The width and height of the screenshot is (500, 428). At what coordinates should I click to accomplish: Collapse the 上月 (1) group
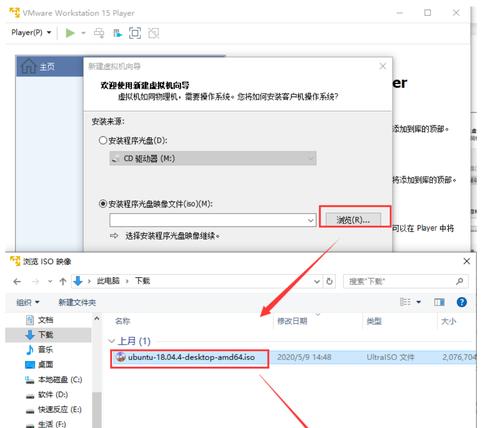coord(112,341)
